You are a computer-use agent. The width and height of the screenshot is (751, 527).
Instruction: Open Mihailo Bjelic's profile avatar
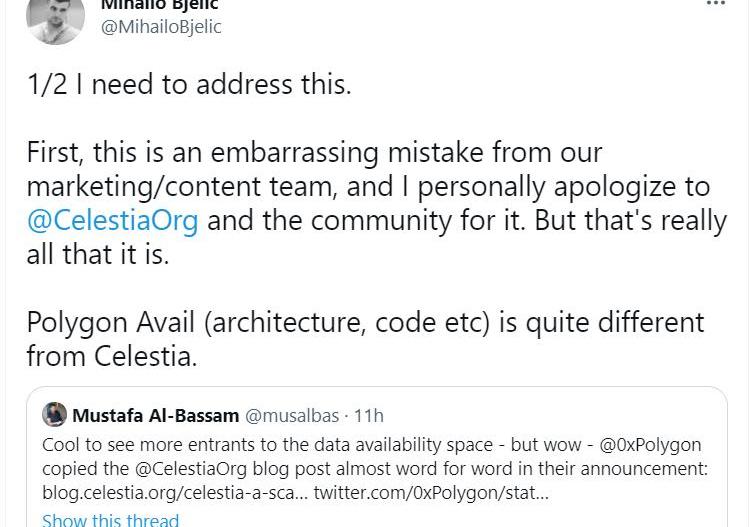pos(55,18)
